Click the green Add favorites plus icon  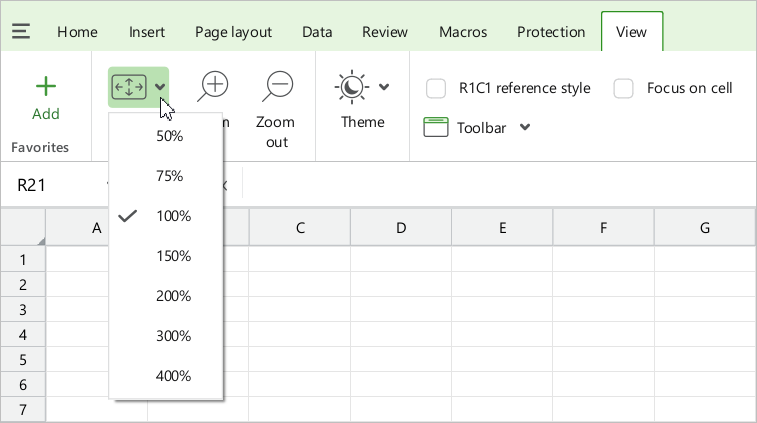(46, 86)
